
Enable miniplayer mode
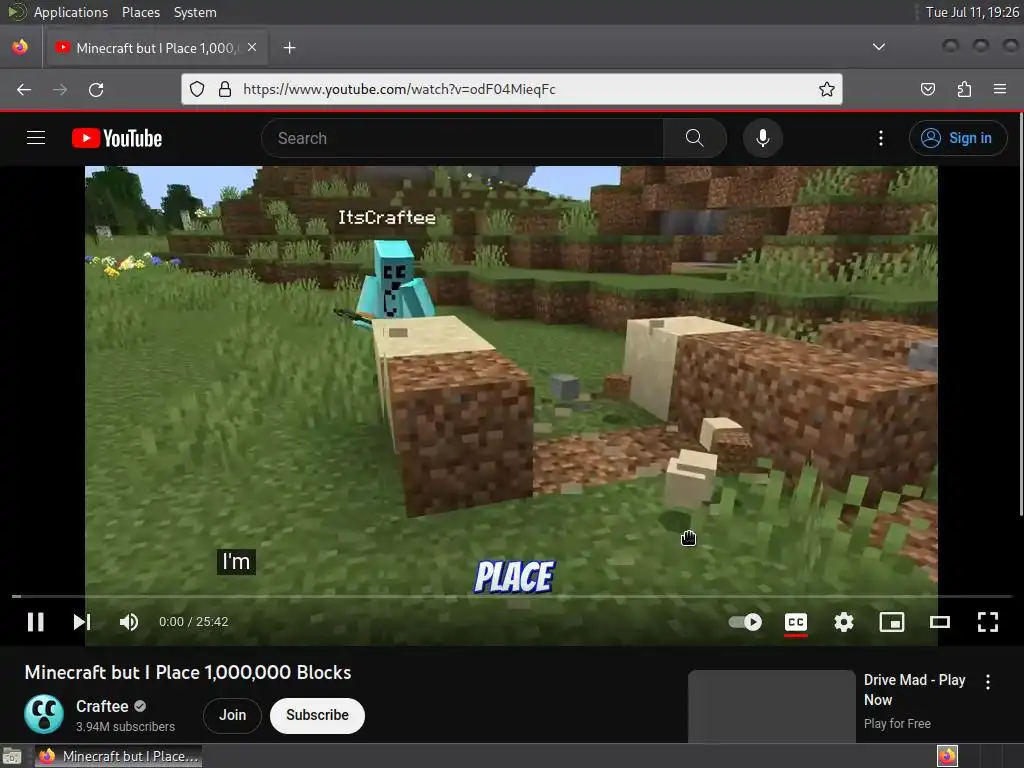click(891, 622)
